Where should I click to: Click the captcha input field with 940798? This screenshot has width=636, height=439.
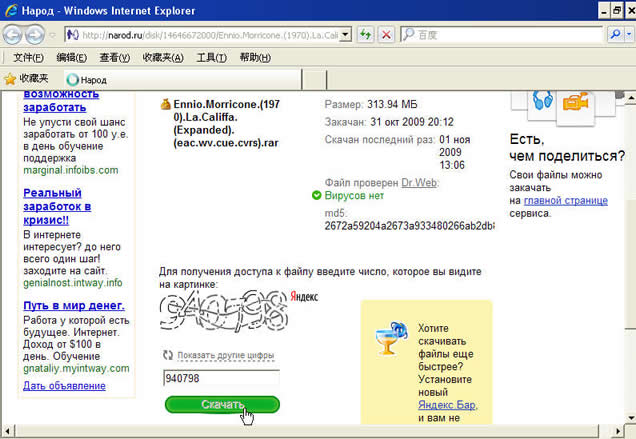tap(221, 378)
